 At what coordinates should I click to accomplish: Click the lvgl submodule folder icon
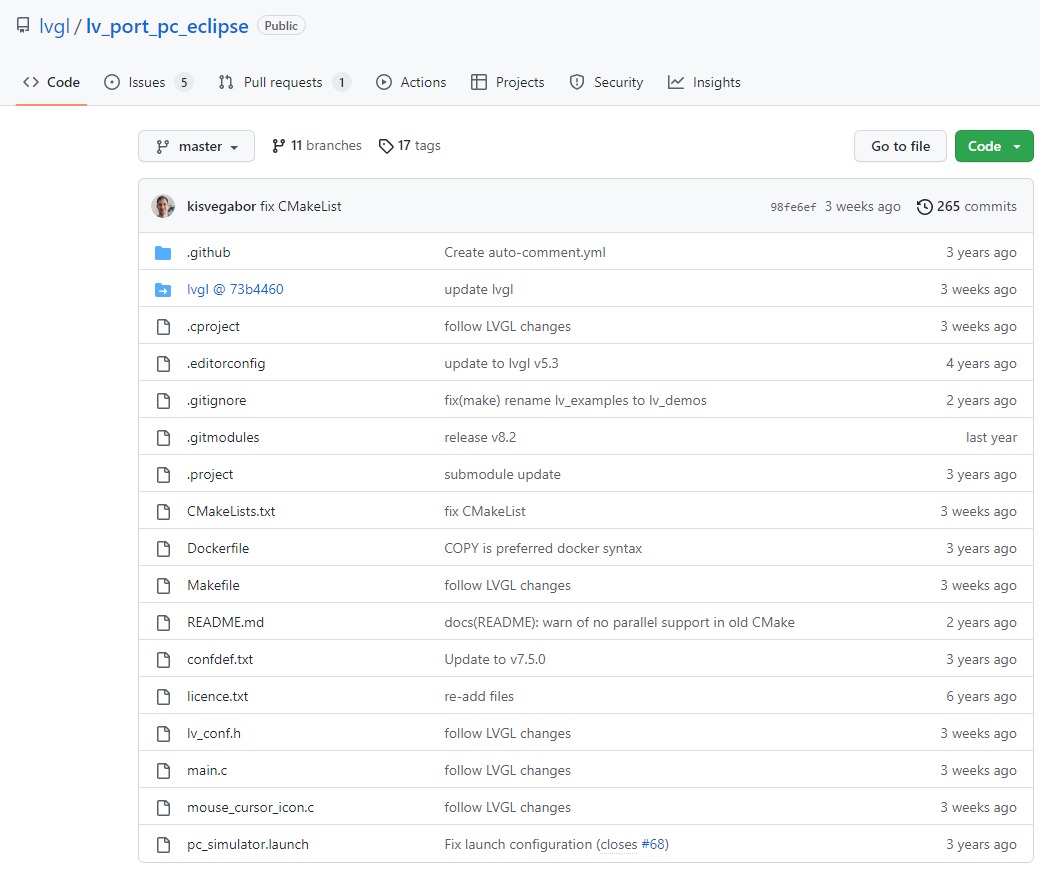coord(163,290)
